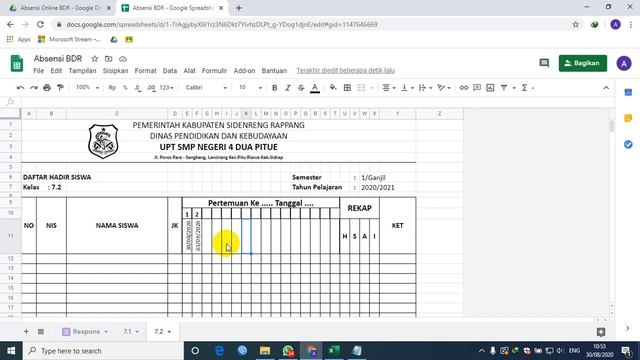
Task: Open the Edit menu
Action: tap(56, 71)
